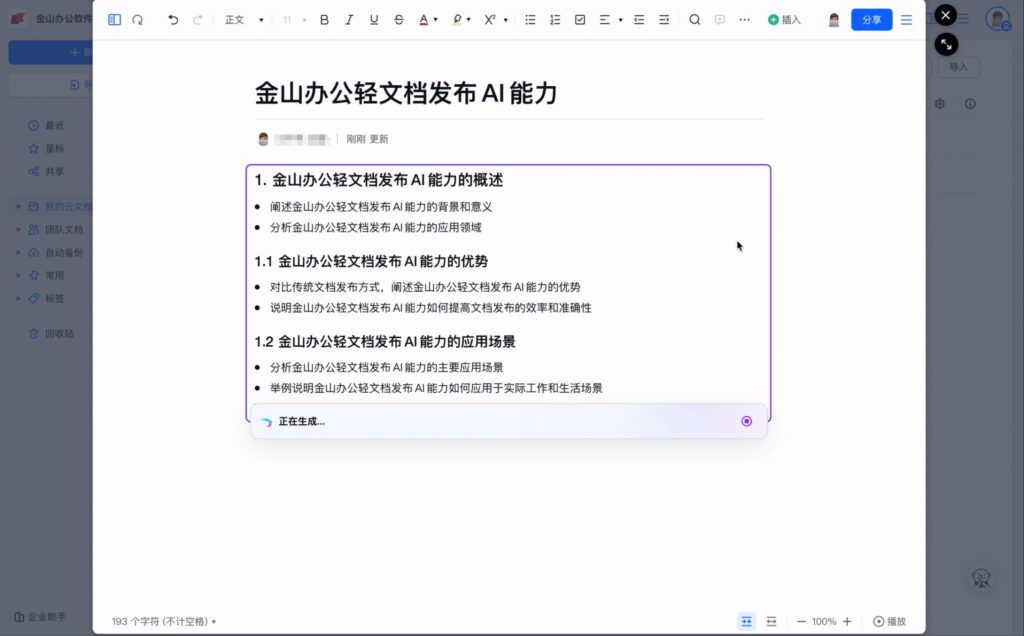Screen dimensions: 1024x636
Task: Click the 100% zoom level
Action: 824,621
